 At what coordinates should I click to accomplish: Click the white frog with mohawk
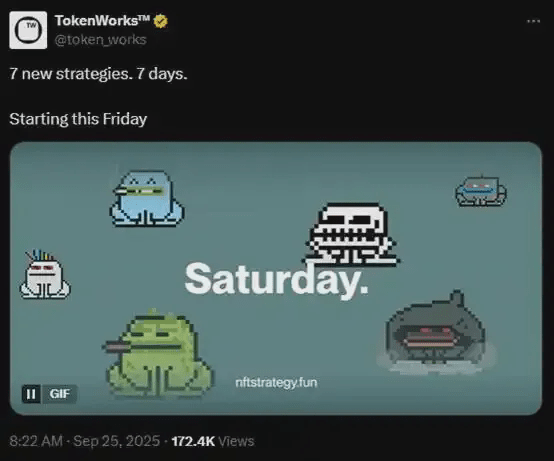[x=45, y=275]
